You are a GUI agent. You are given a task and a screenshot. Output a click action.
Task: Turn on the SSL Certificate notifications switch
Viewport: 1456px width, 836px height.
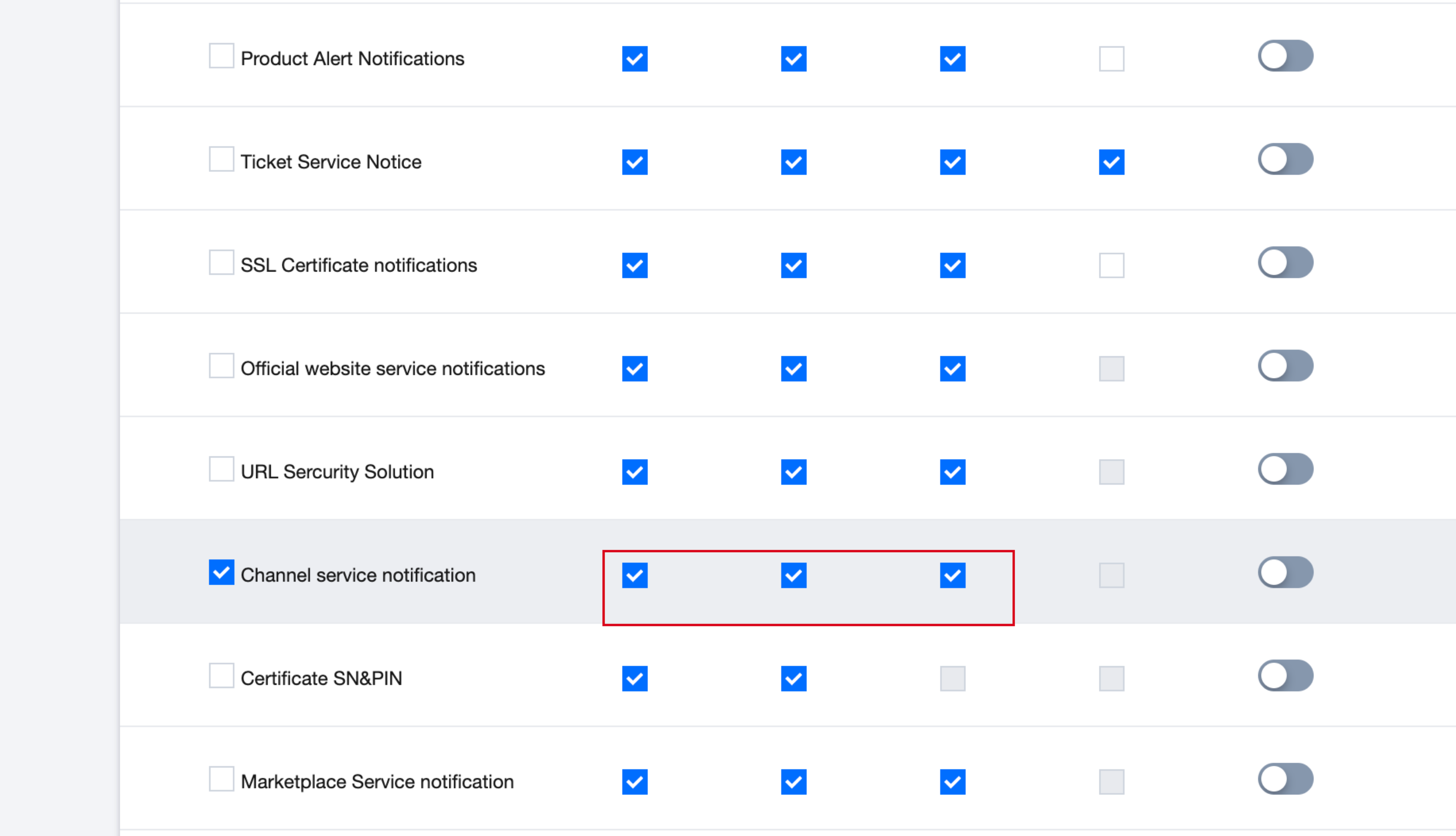[1286, 262]
